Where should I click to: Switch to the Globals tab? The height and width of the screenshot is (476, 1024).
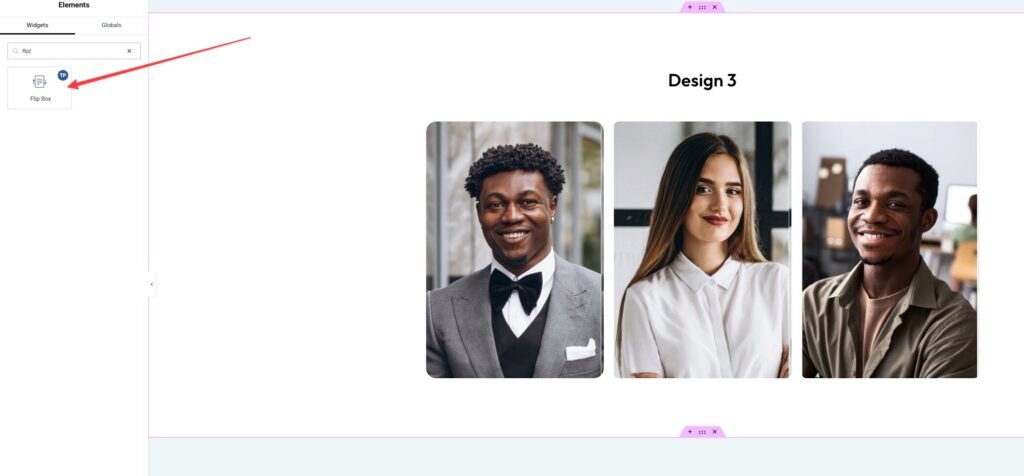pyautogui.click(x=111, y=25)
